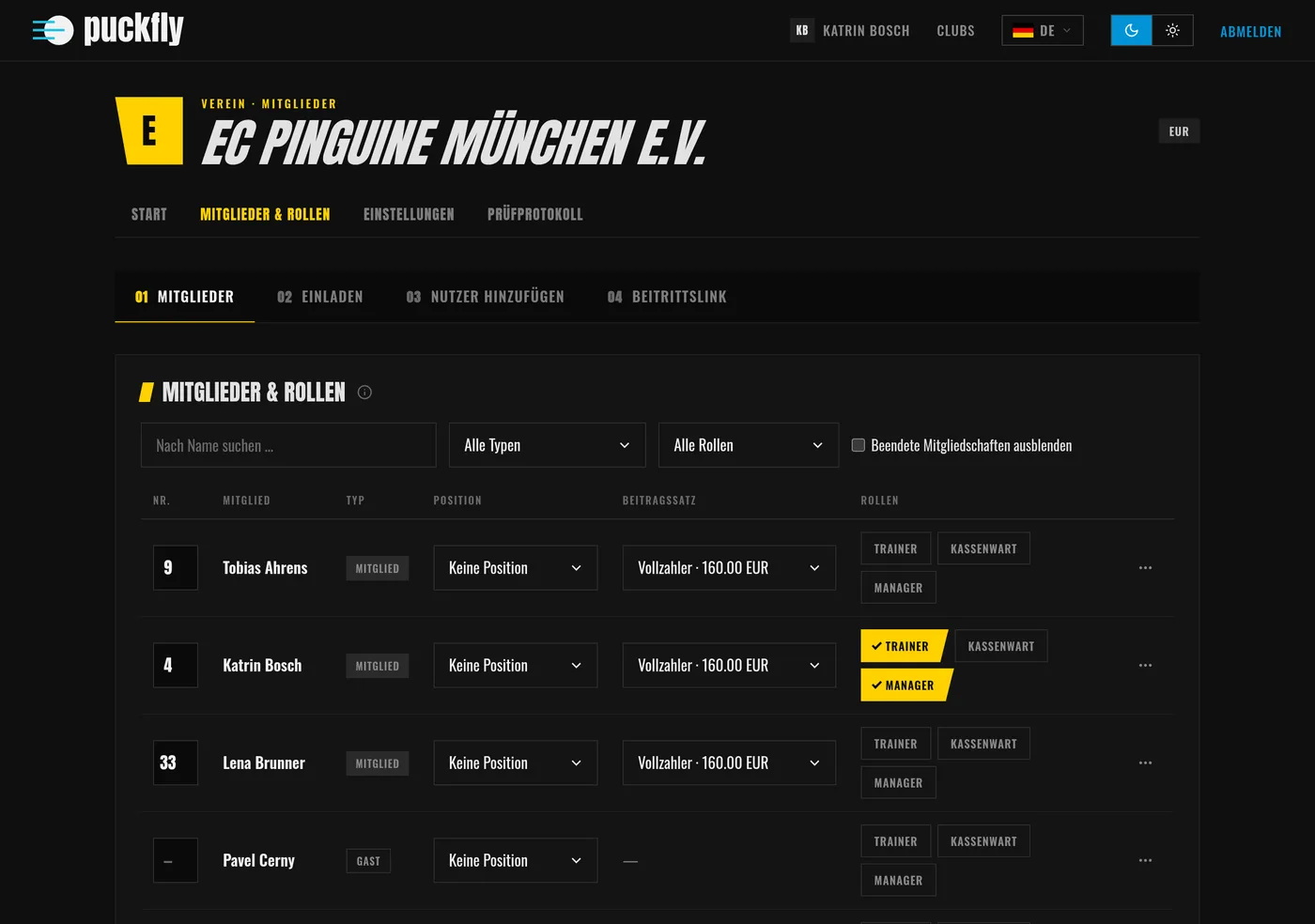Open Beitragssatz dropdown for Lena Brunner
Screen dimensions: 1315x924
[729, 763]
